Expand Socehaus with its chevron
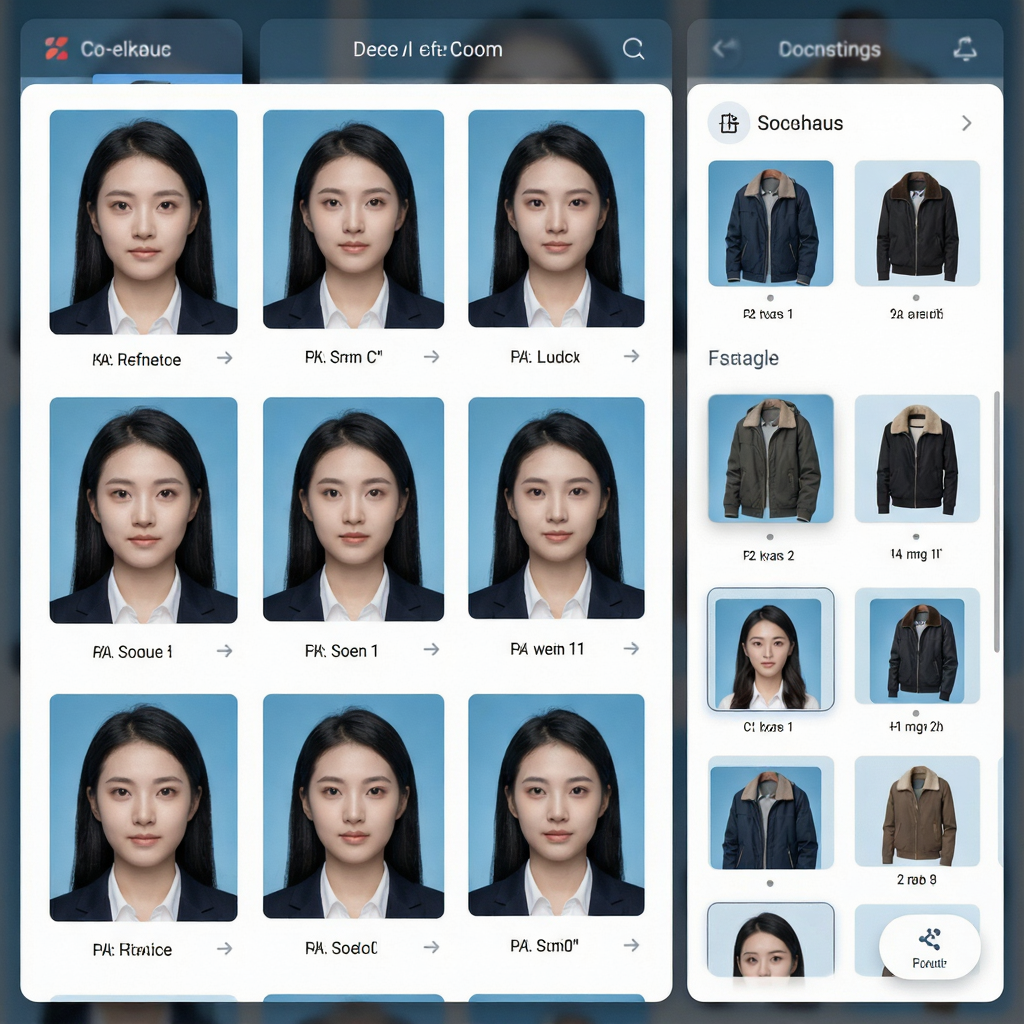1024x1024 pixels. point(967,123)
